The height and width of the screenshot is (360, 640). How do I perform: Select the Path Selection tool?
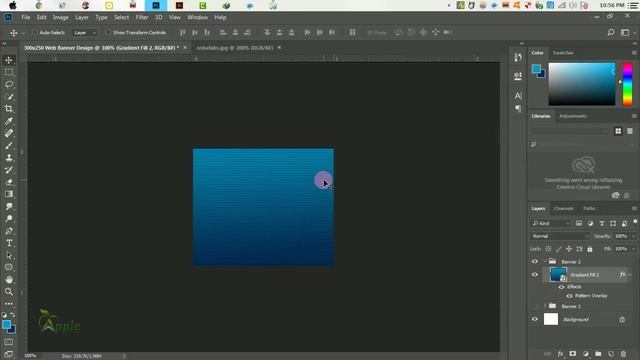pos(9,256)
